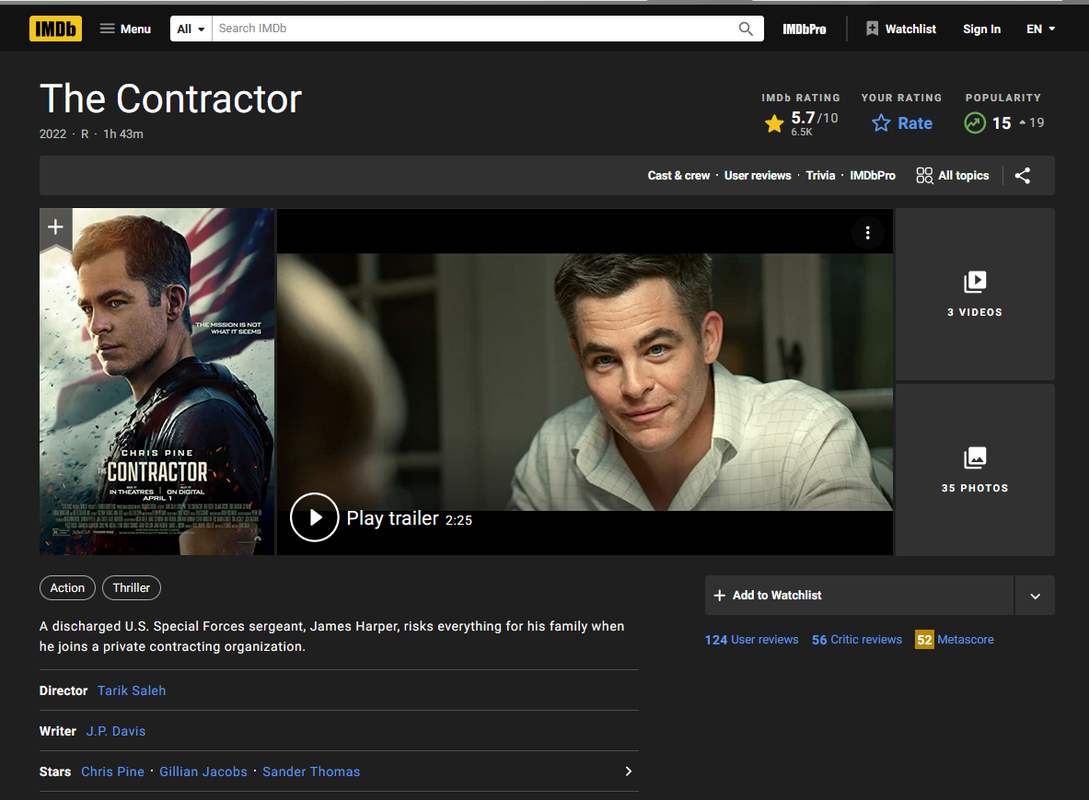Open IMDbPro link in title nav bar

point(872,176)
